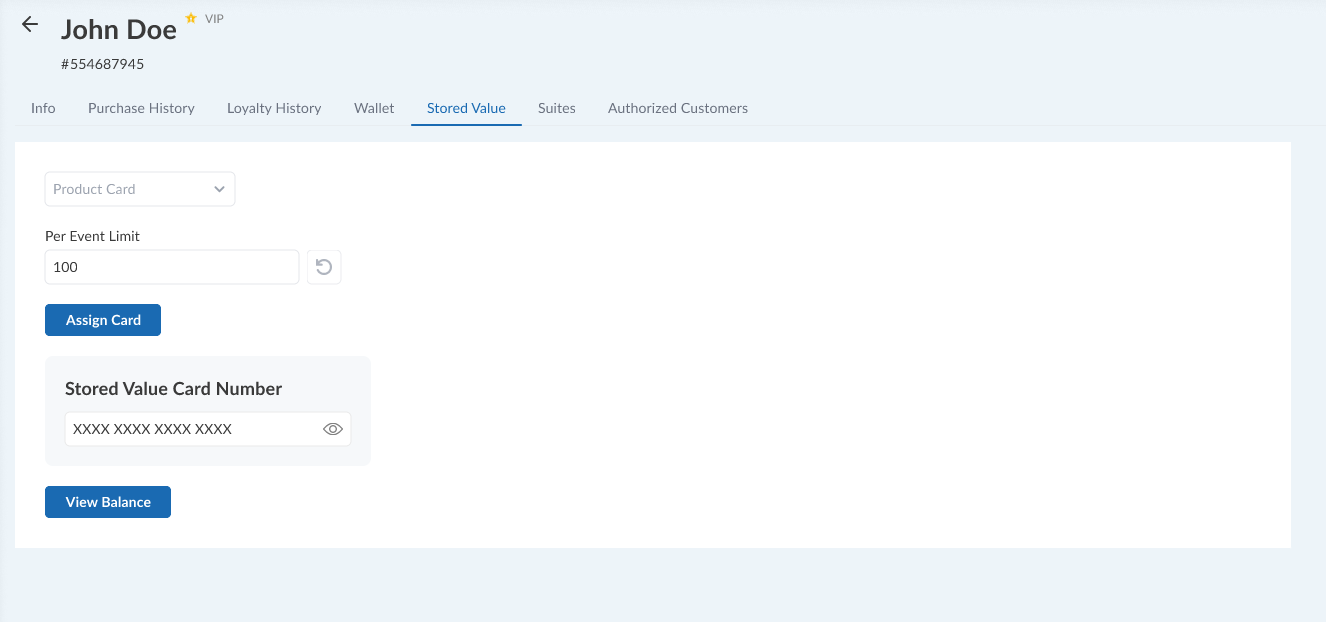This screenshot has width=1326, height=622.
Task: Click the gold VIP star icon
Action: pyautogui.click(x=191, y=18)
